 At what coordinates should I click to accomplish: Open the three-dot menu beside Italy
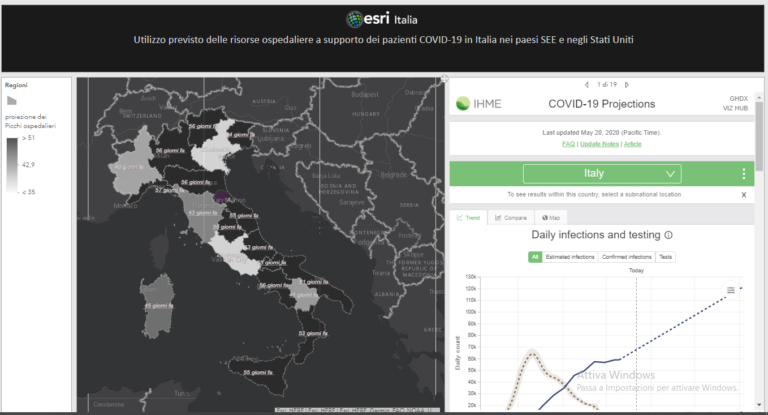(x=743, y=174)
